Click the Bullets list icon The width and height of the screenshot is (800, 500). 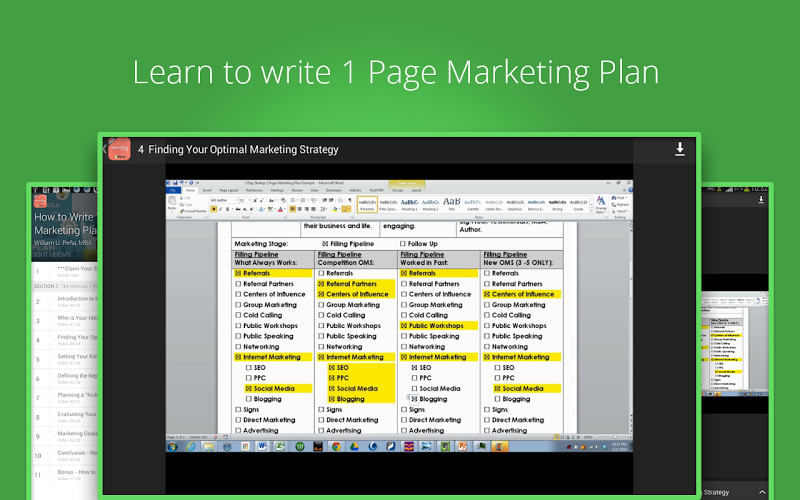pos(294,200)
